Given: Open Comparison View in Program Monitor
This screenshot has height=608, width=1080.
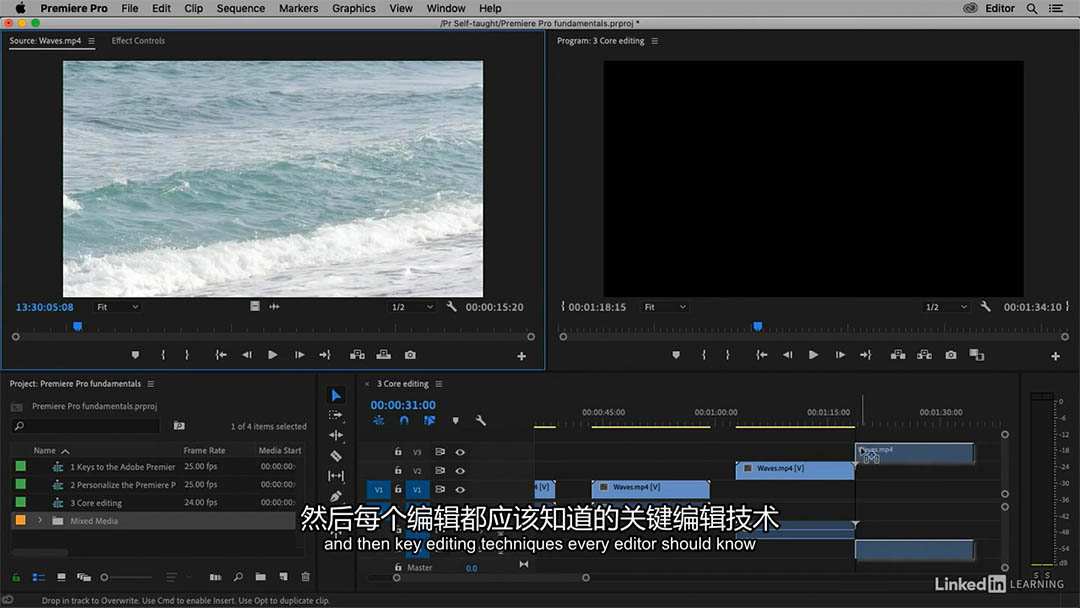Looking at the screenshot, I should click(x=977, y=355).
